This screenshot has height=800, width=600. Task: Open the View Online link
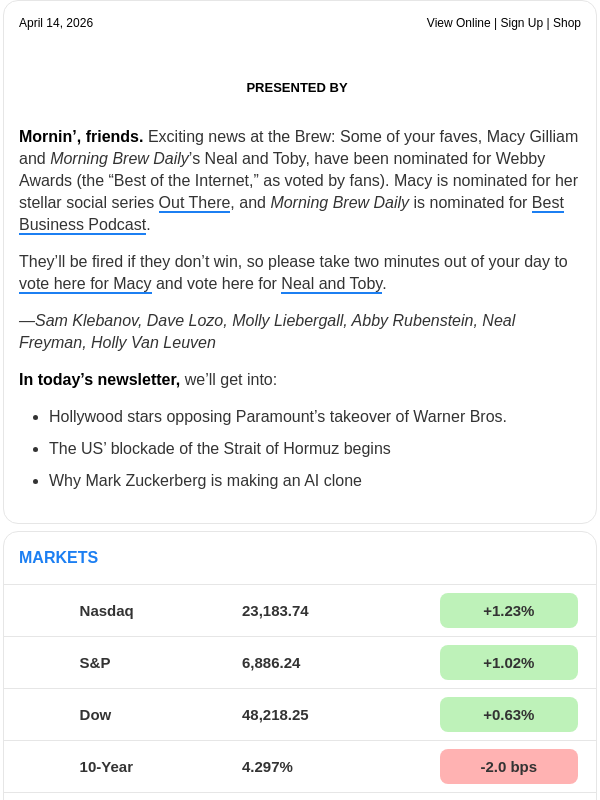click(458, 23)
